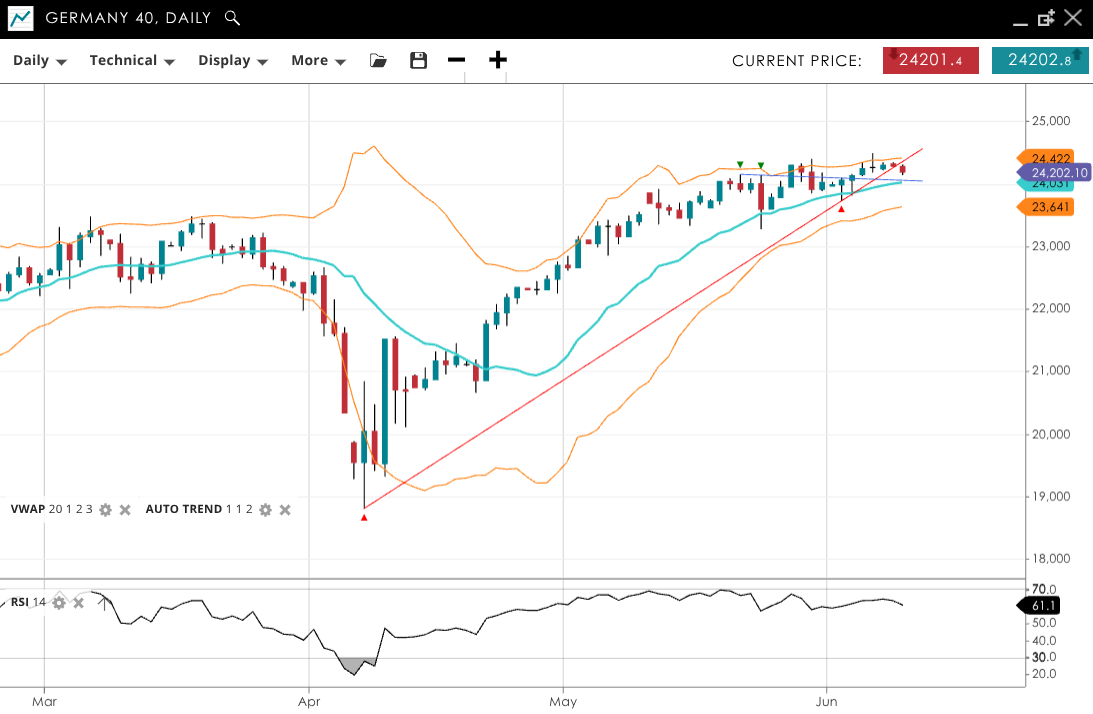Zoom out with the minus icon

pos(456,60)
